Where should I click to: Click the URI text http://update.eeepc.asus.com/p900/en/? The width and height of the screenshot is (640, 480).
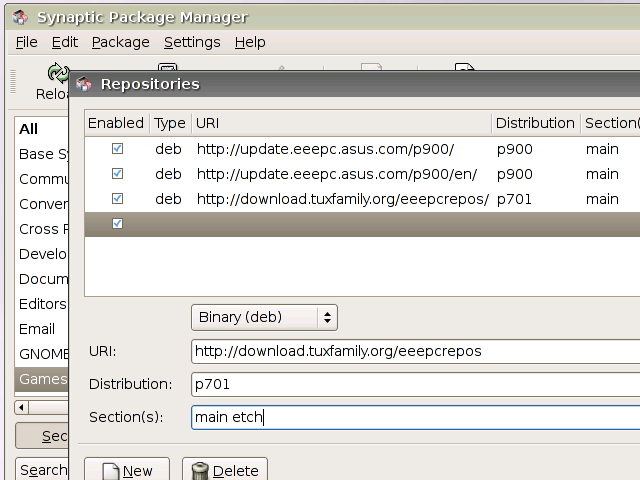pos(337,174)
